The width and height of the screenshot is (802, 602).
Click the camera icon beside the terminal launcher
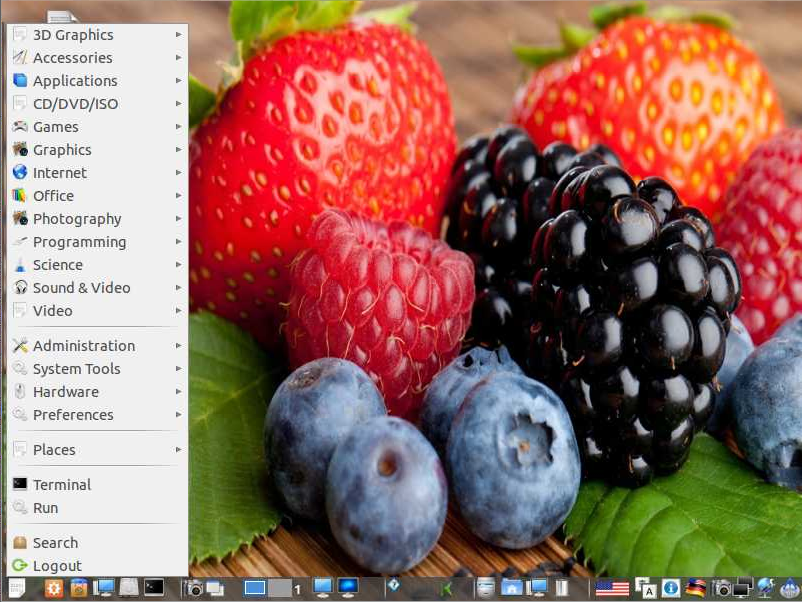[194, 589]
